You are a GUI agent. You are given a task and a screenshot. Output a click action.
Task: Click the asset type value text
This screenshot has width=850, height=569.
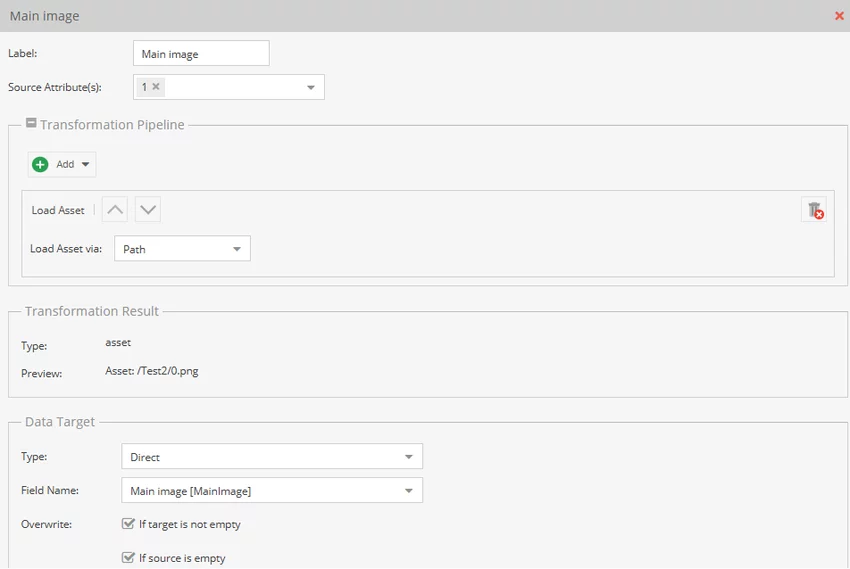click(x=118, y=342)
